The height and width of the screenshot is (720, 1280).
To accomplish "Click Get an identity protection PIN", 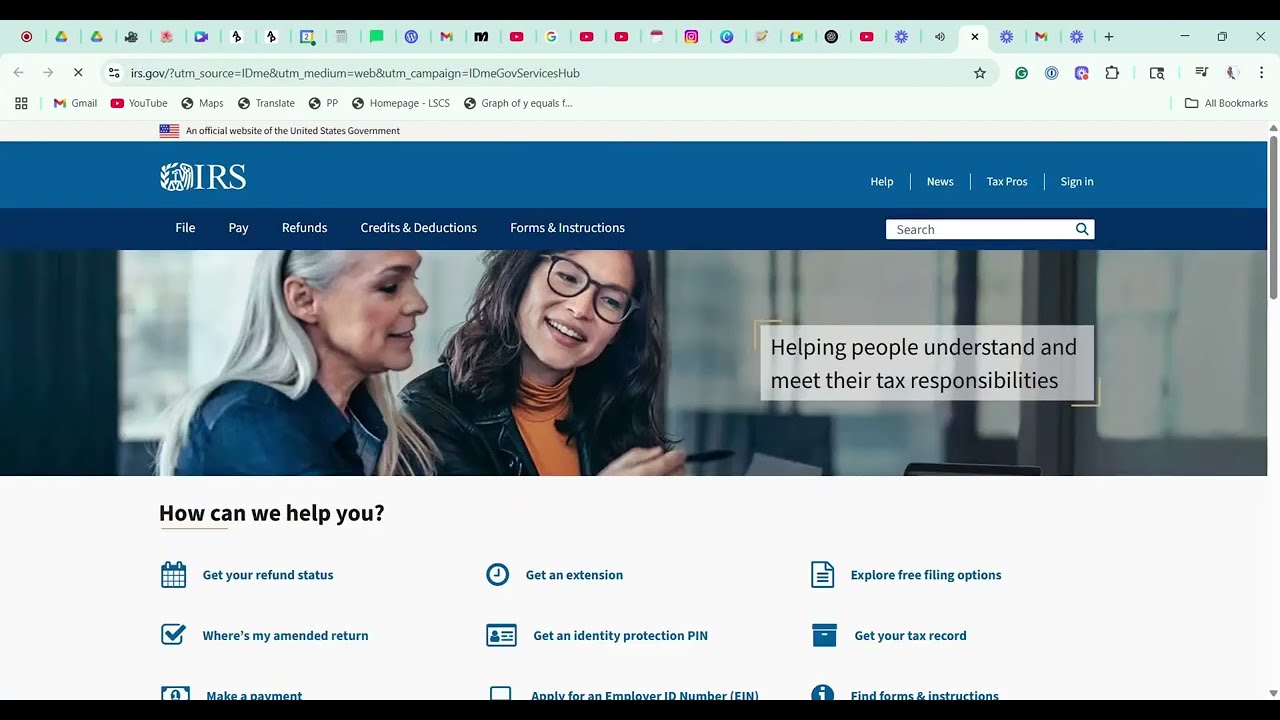I will (620, 635).
